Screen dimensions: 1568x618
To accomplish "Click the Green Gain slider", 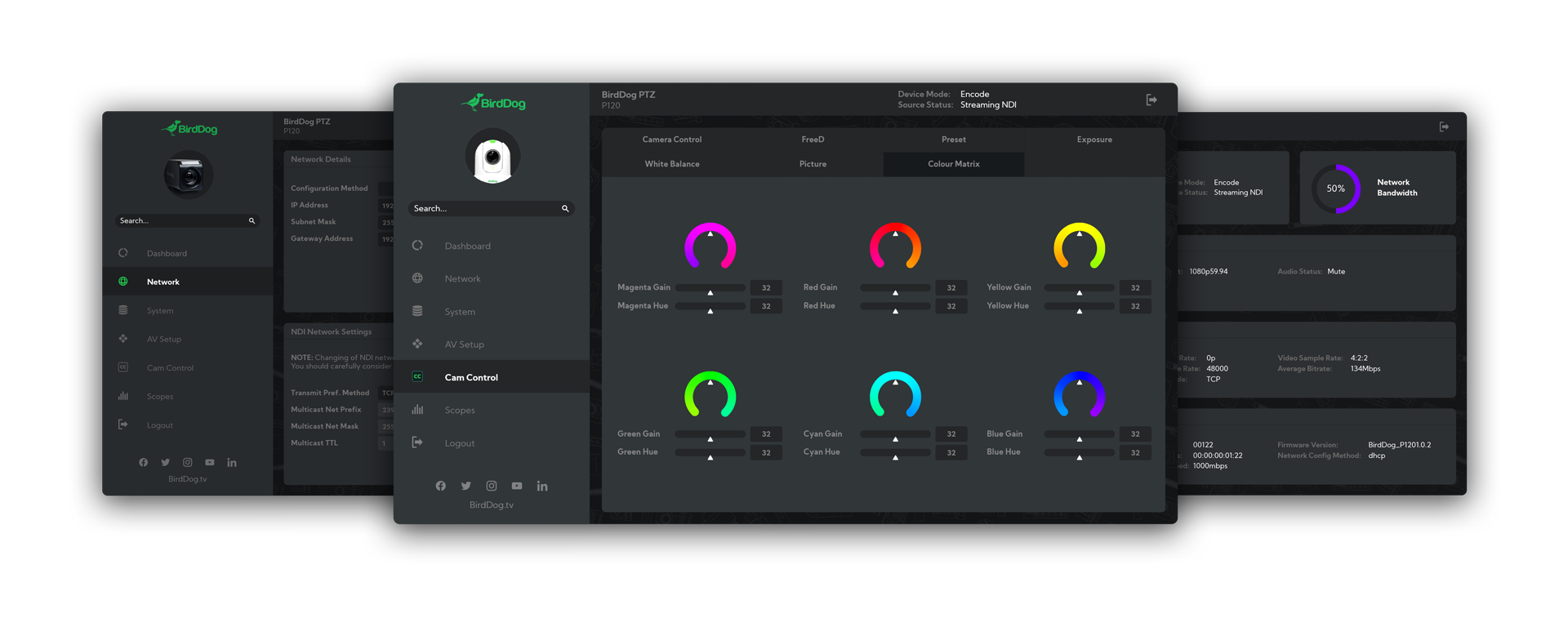I will pos(710,435).
